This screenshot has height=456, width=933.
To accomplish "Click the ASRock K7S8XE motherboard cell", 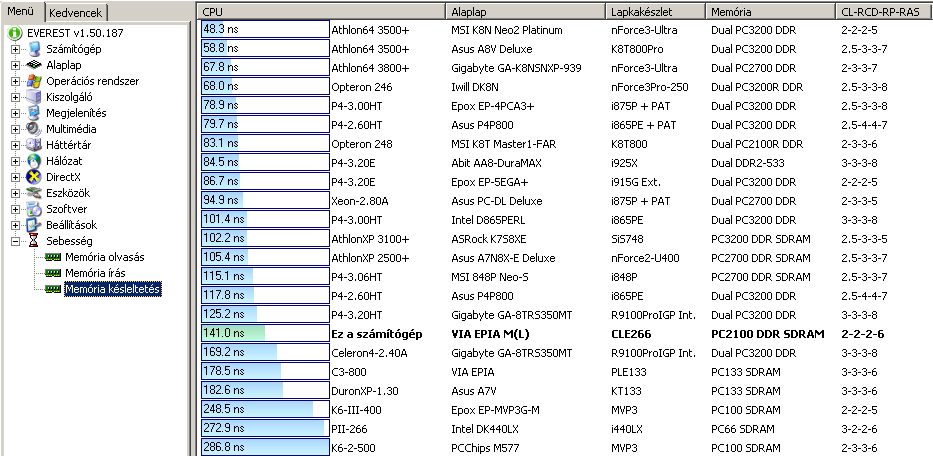I will click(489, 239).
